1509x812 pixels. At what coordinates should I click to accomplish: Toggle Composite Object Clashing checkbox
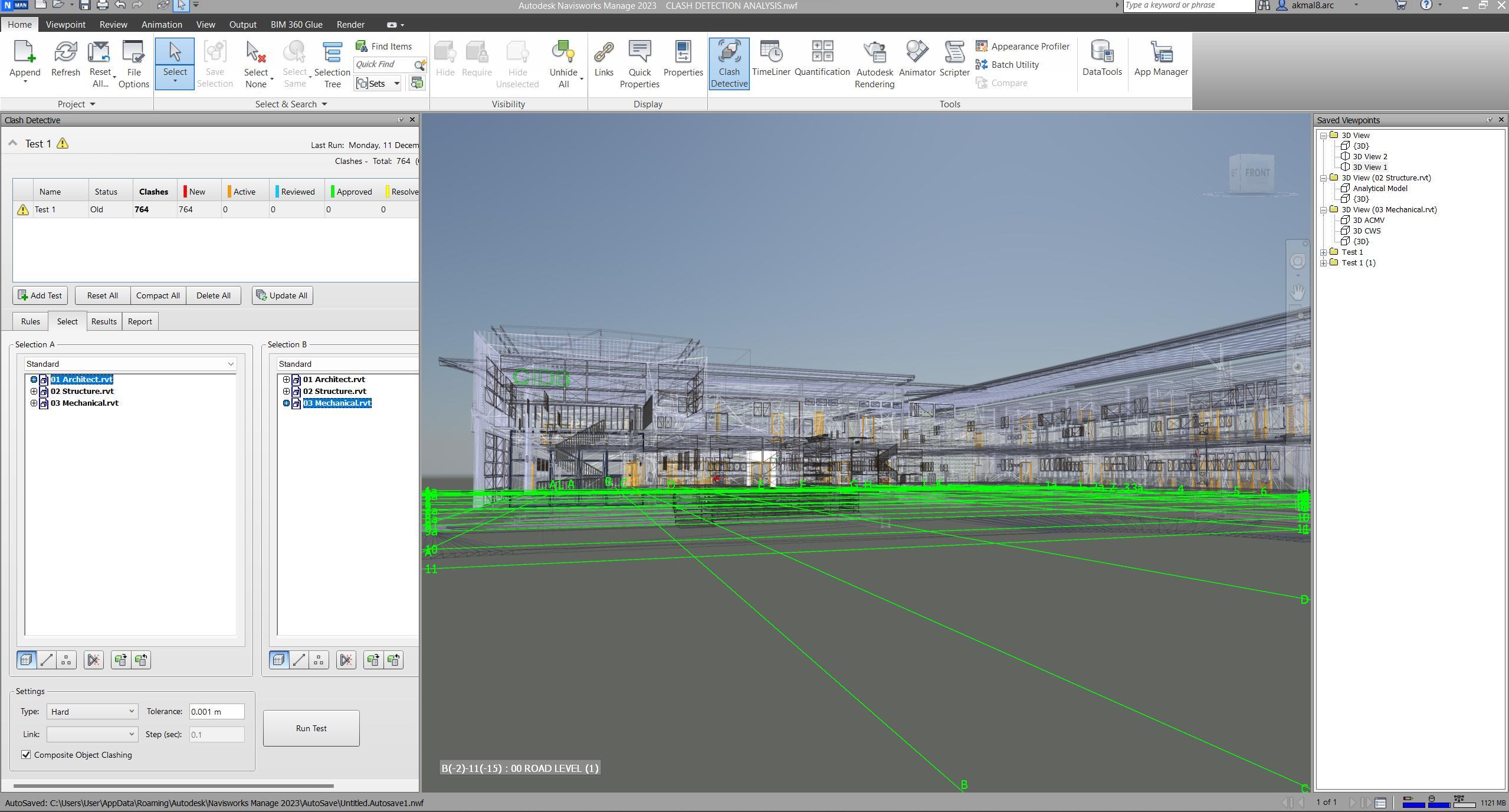(26, 755)
